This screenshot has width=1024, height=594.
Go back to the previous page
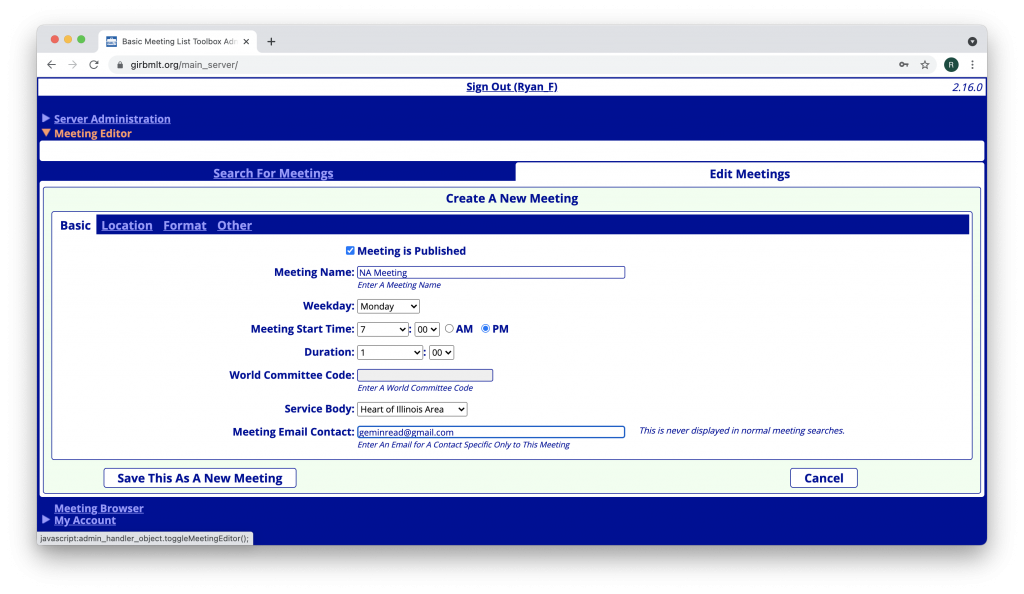52,65
